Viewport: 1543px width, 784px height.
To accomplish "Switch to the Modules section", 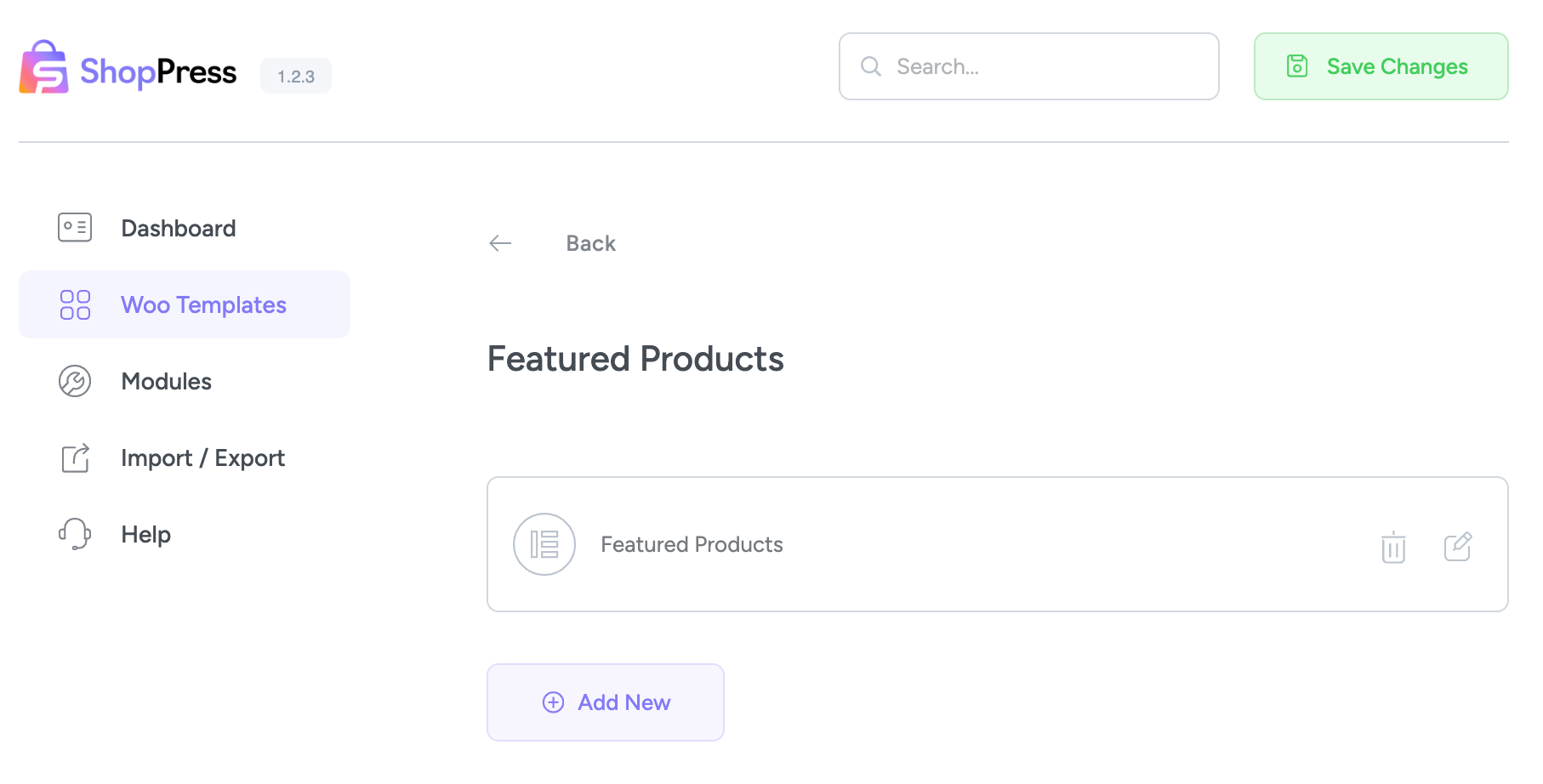I will click(x=167, y=381).
